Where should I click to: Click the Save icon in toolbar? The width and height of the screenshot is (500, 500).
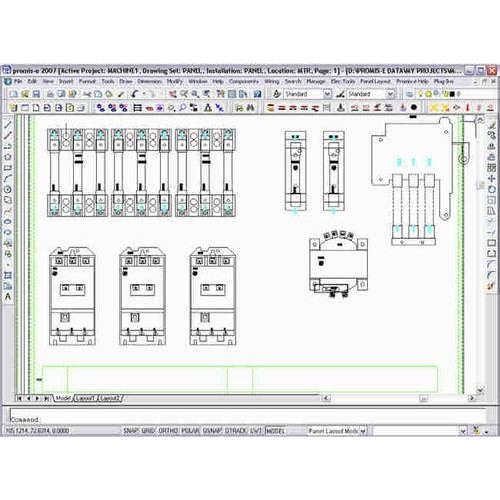click(36, 94)
